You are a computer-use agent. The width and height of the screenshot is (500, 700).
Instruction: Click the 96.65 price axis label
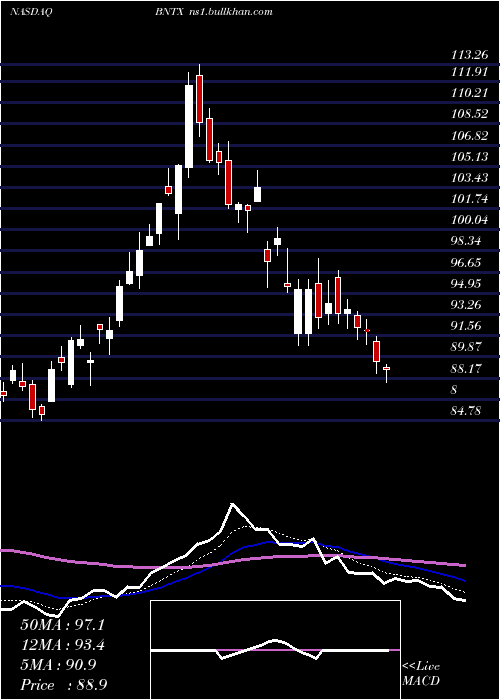pos(466,263)
